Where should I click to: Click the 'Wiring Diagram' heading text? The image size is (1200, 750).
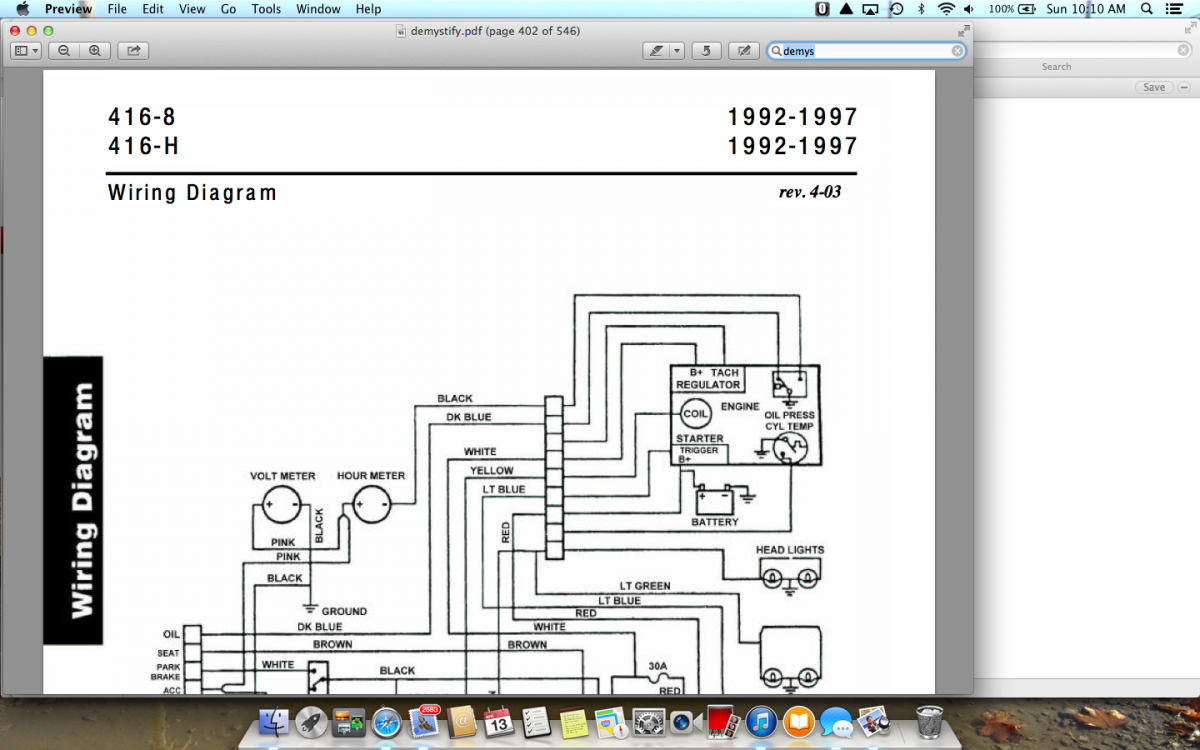click(x=192, y=193)
